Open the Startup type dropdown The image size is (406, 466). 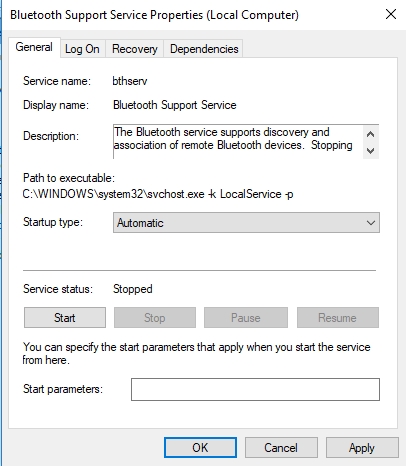[x=246, y=223]
